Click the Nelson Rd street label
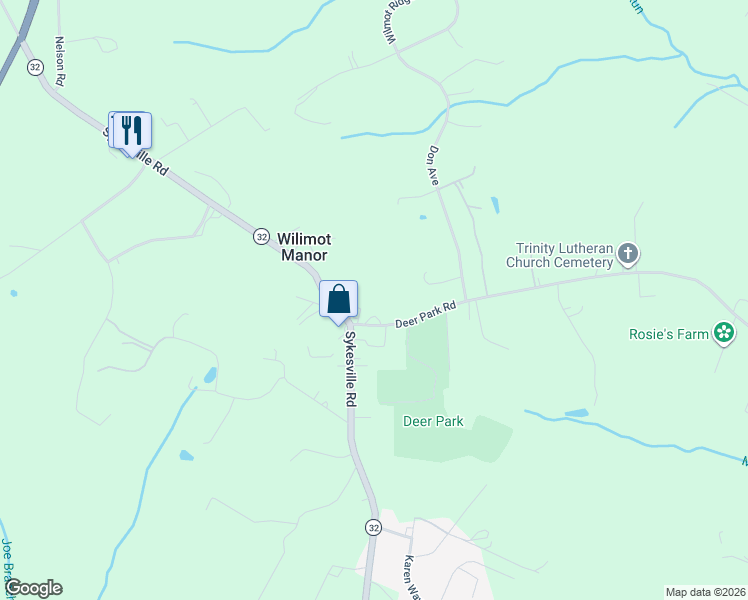 tap(60, 61)
